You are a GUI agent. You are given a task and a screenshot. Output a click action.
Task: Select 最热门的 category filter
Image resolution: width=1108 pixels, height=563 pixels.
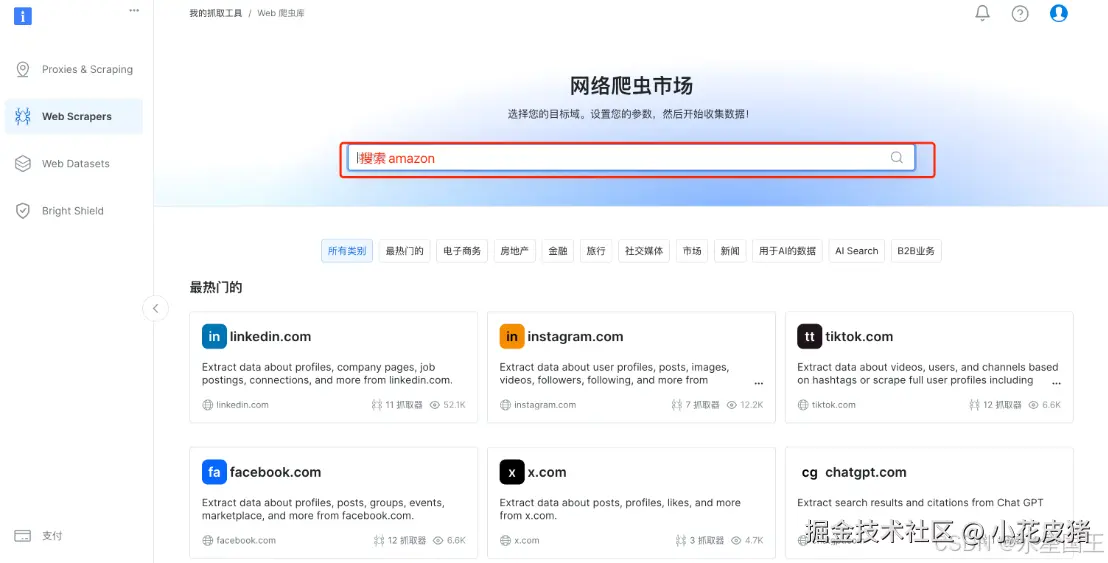click(404, 251)
